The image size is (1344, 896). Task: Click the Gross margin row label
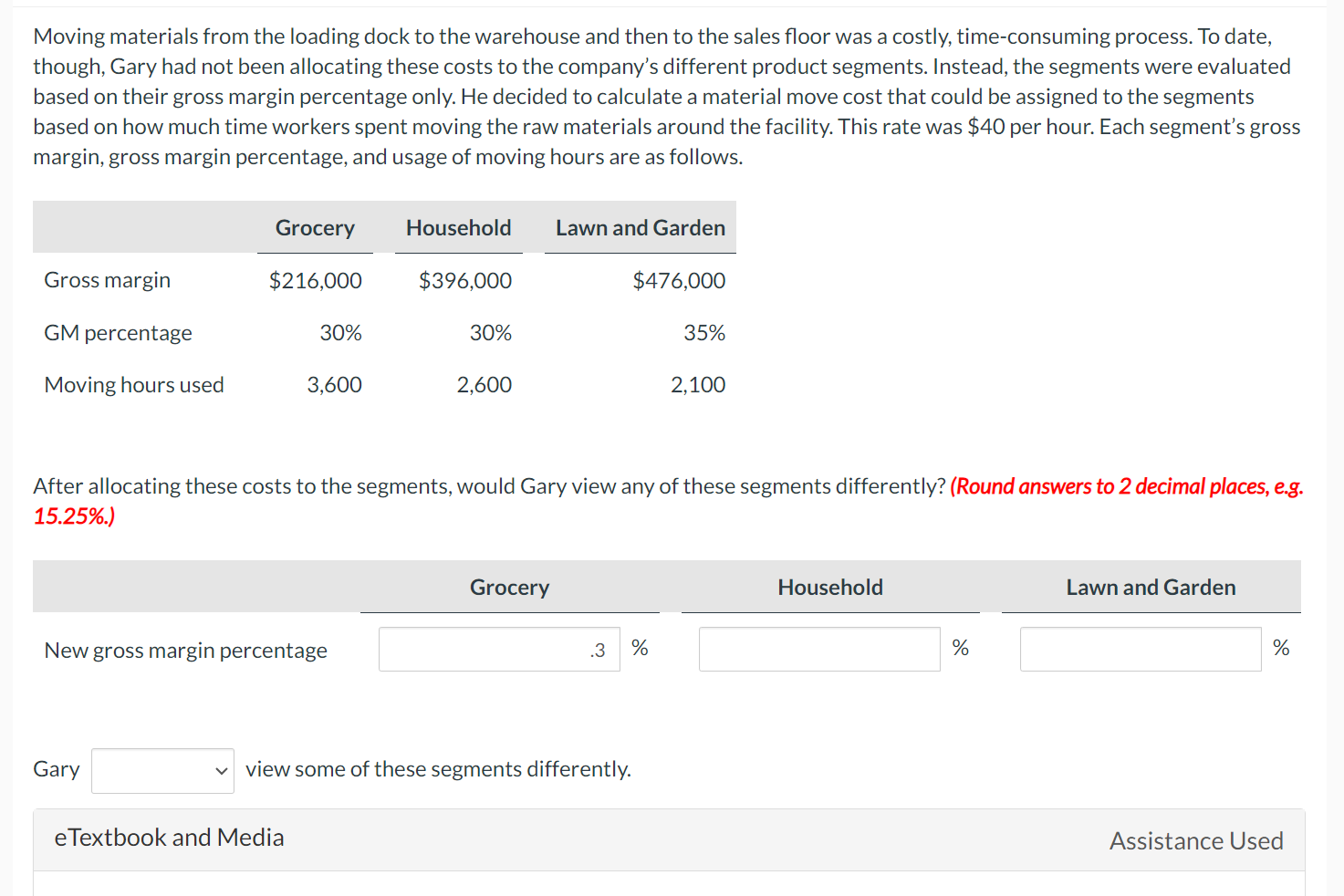coord(108,280)
